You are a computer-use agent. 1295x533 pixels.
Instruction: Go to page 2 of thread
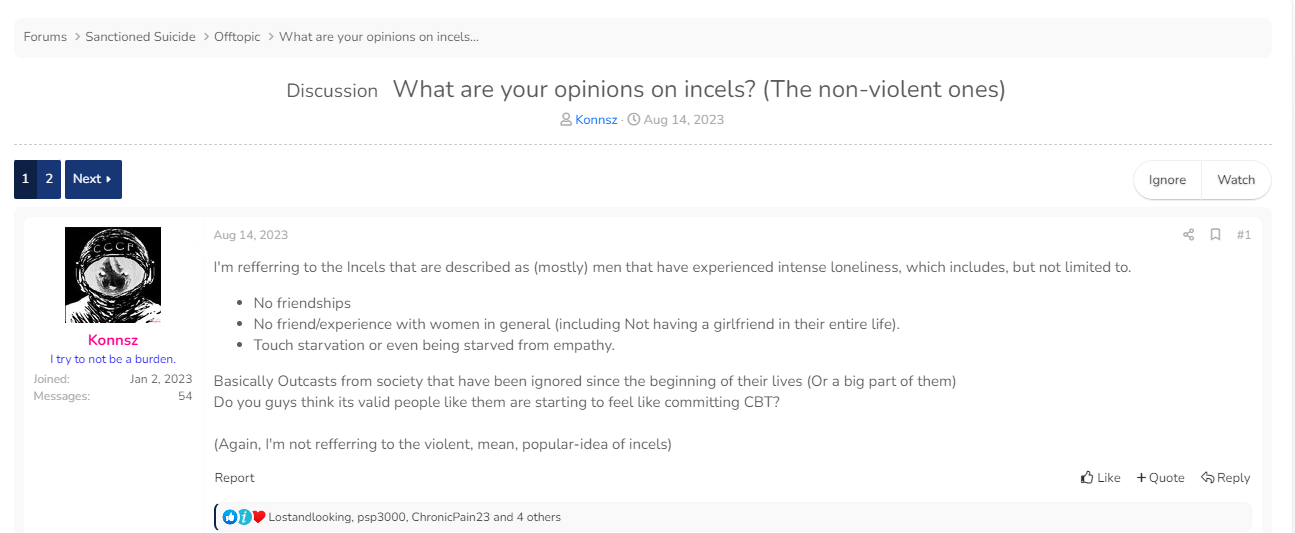(49, 179)
